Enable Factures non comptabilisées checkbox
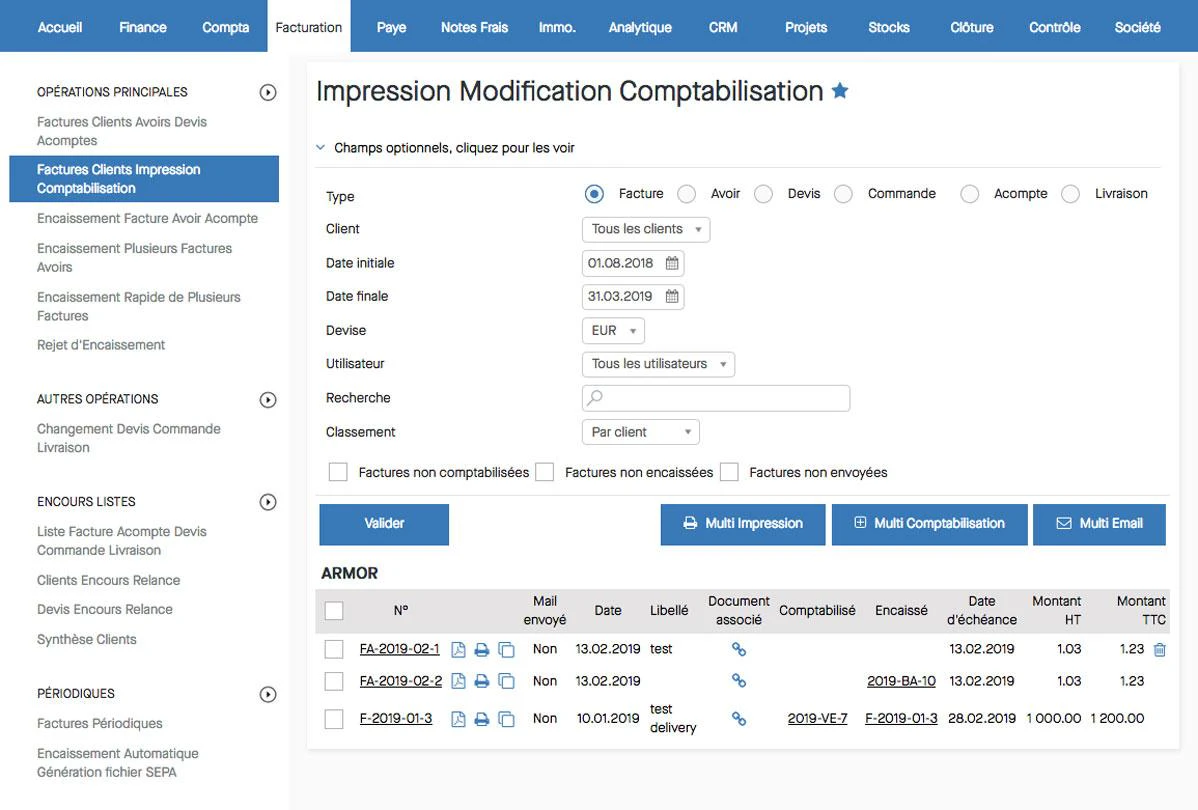Screen dimensions: 1198x810 coord(338,472)
